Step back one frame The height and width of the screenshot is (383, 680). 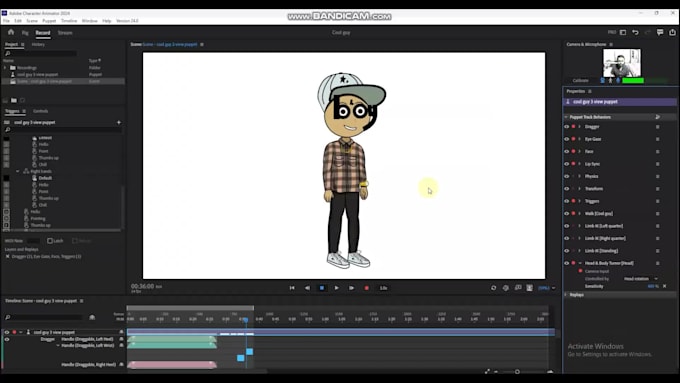click(307, 288)
